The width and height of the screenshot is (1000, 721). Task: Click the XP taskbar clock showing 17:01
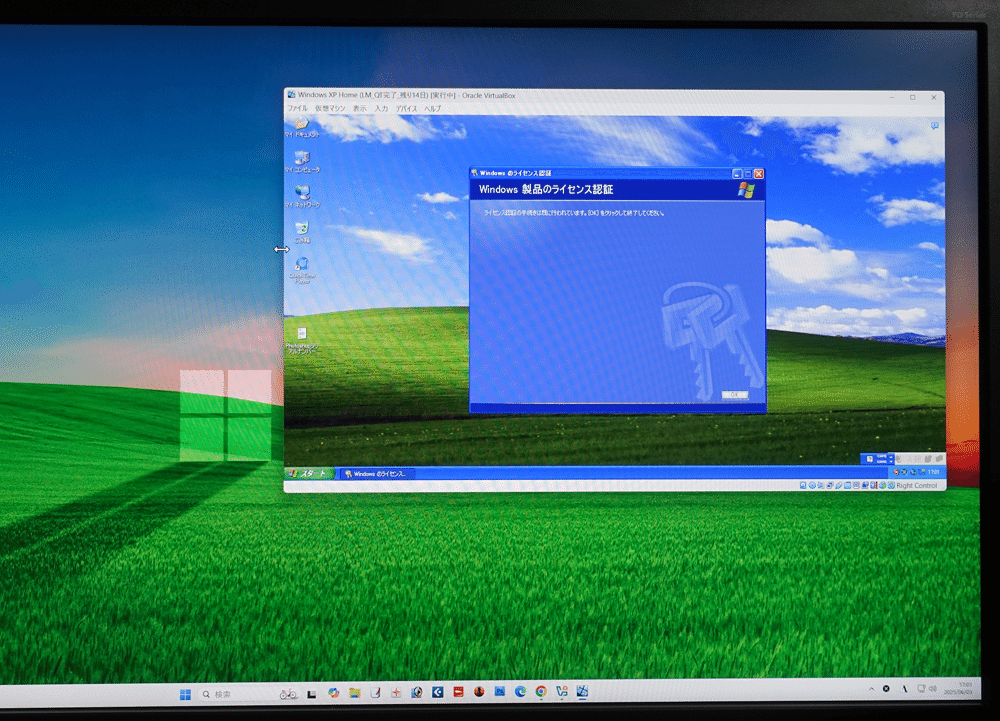[933, 472]
